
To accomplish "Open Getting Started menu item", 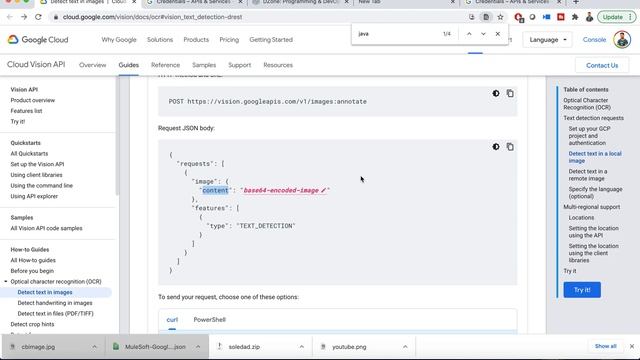I will (x=271, y=40).
